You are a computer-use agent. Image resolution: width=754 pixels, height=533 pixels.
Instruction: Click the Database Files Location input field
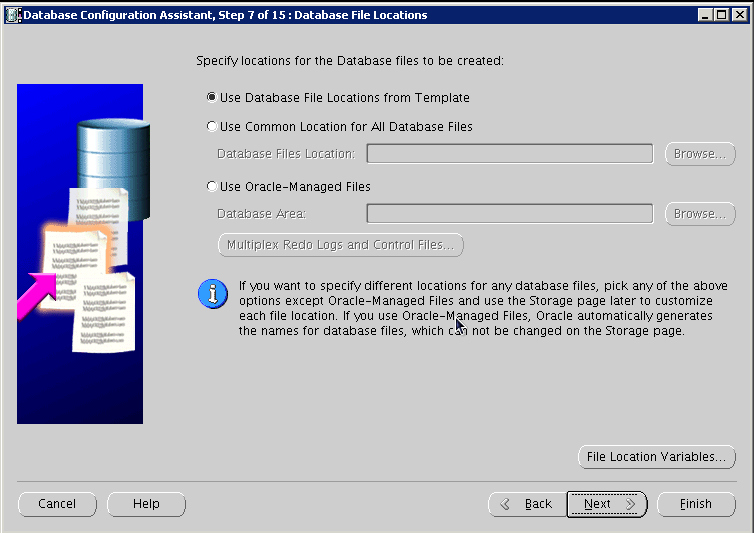(510, 153)
